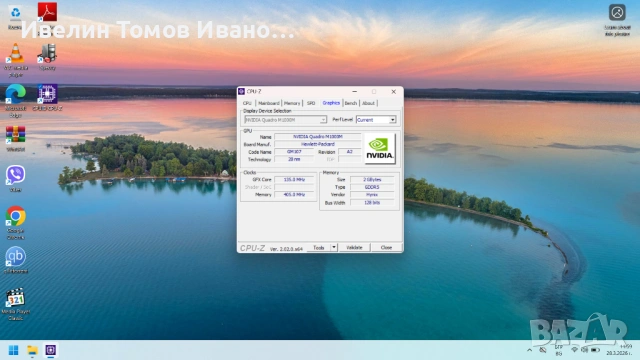Viewport: 640px width, 360px height.
Task: Open the CPUID CPU-Z desktop shortcut
Action: pos(47,97)
